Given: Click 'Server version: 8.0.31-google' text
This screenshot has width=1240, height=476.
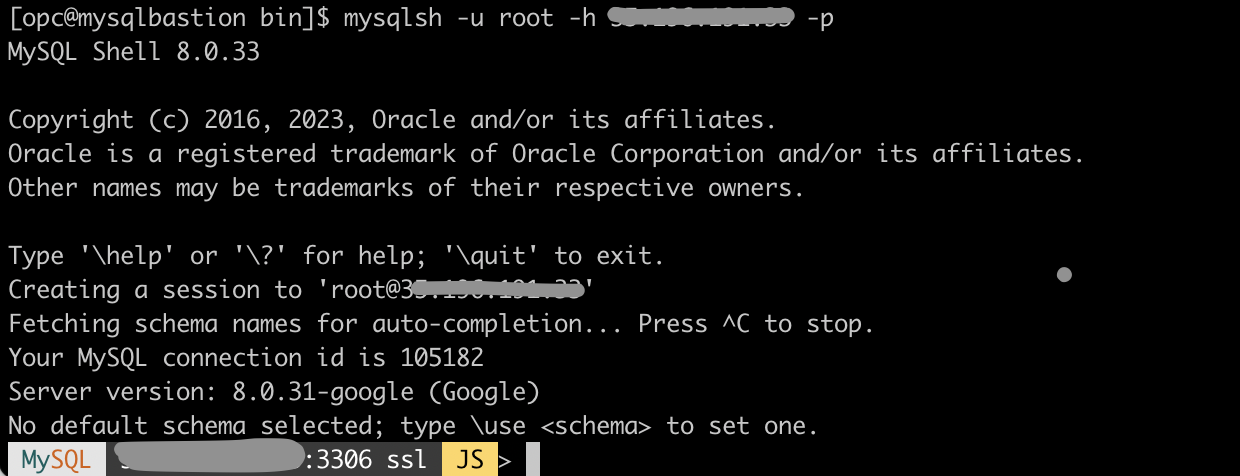Looking at the screenshot, I should 226,392.
